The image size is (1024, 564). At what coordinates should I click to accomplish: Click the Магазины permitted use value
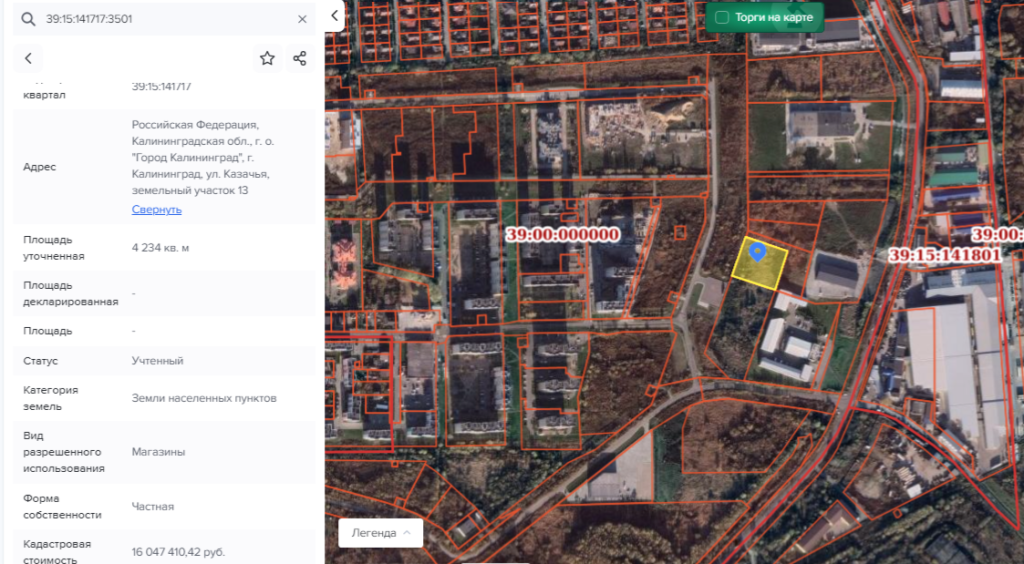158,452
